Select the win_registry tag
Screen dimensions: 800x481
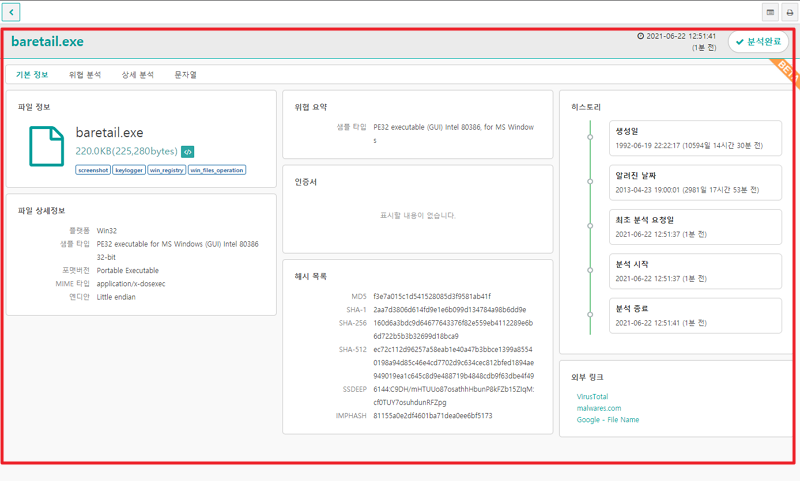[166, 170]
